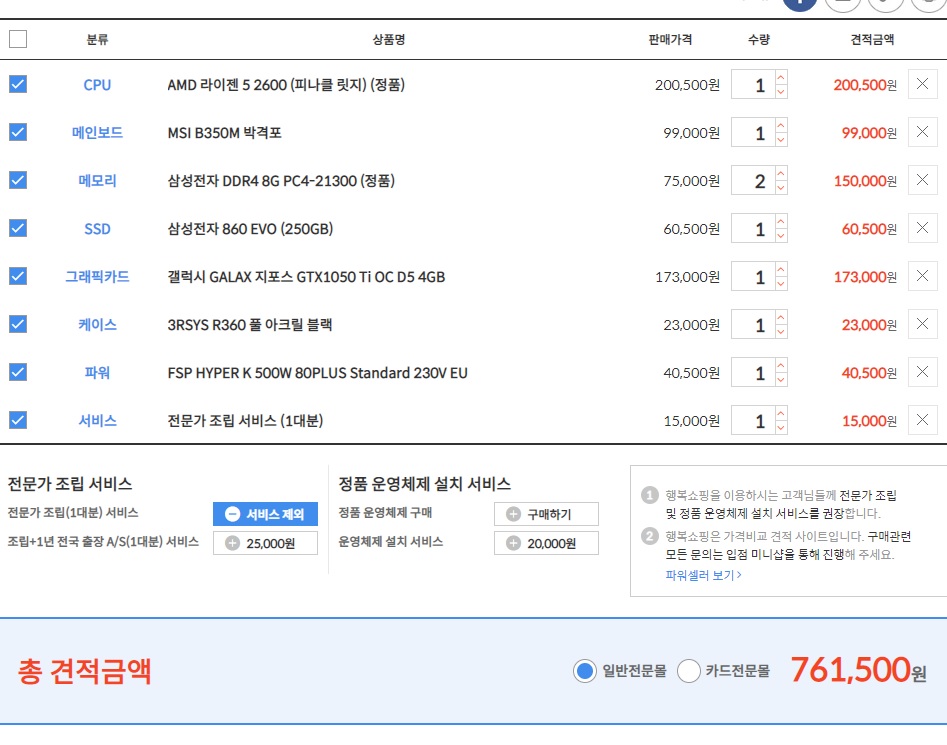Remove the 서비스 row with X icon

point(922,420)
